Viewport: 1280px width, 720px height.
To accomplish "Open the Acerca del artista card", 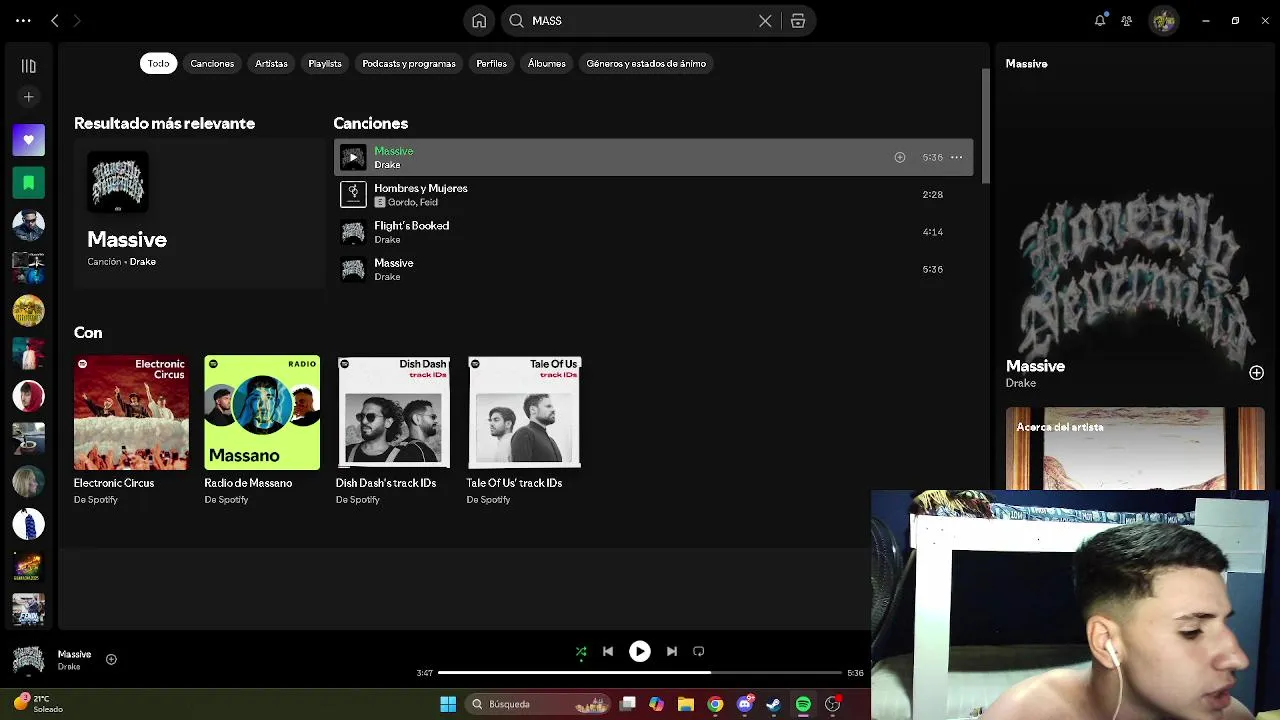I will coord(1135,448).
